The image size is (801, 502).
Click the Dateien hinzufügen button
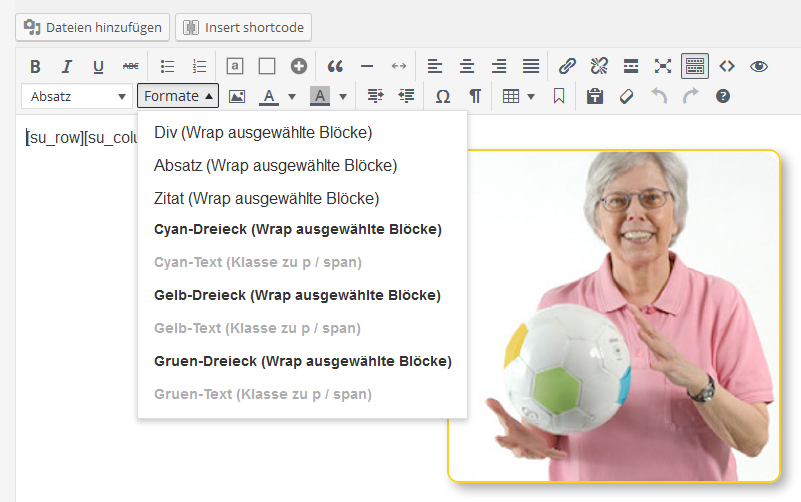[92, 27]
